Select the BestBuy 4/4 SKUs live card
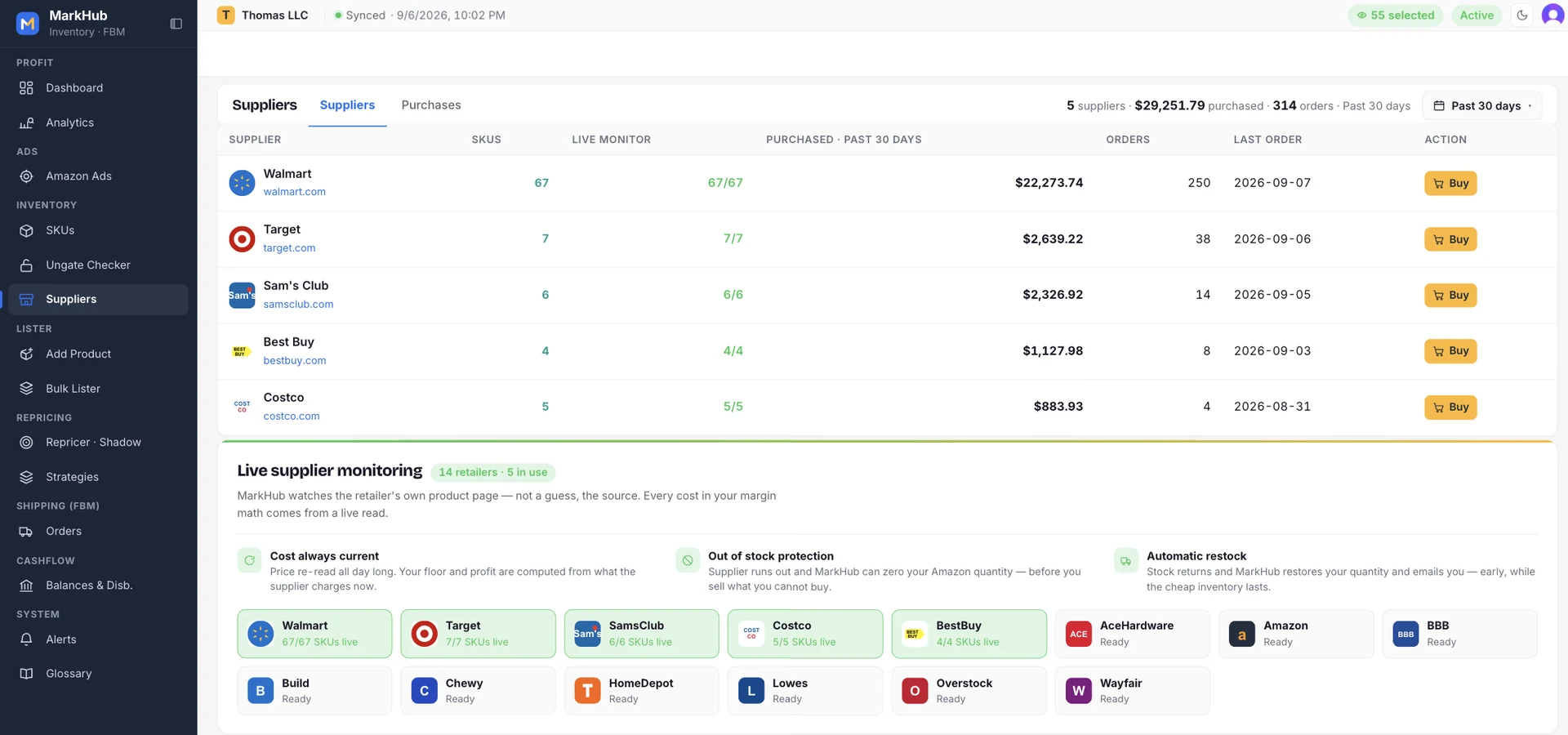This screenshot has width=1568, height=735. 969,634
